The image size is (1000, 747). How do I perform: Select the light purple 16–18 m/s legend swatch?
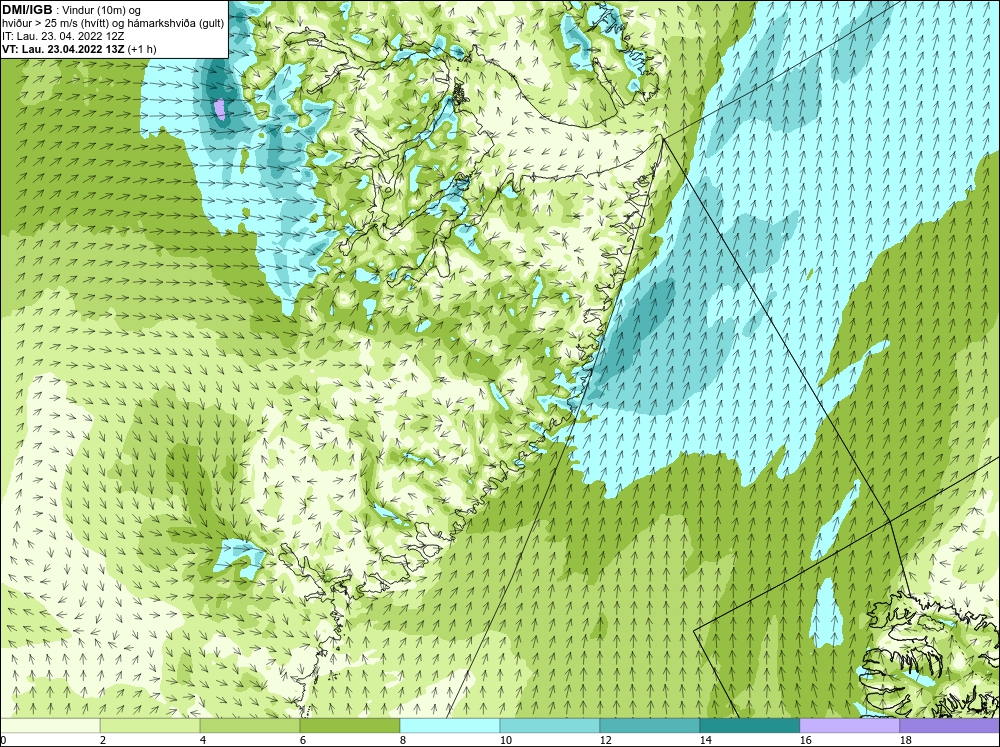pyautogui.click(x=849, y=725)
